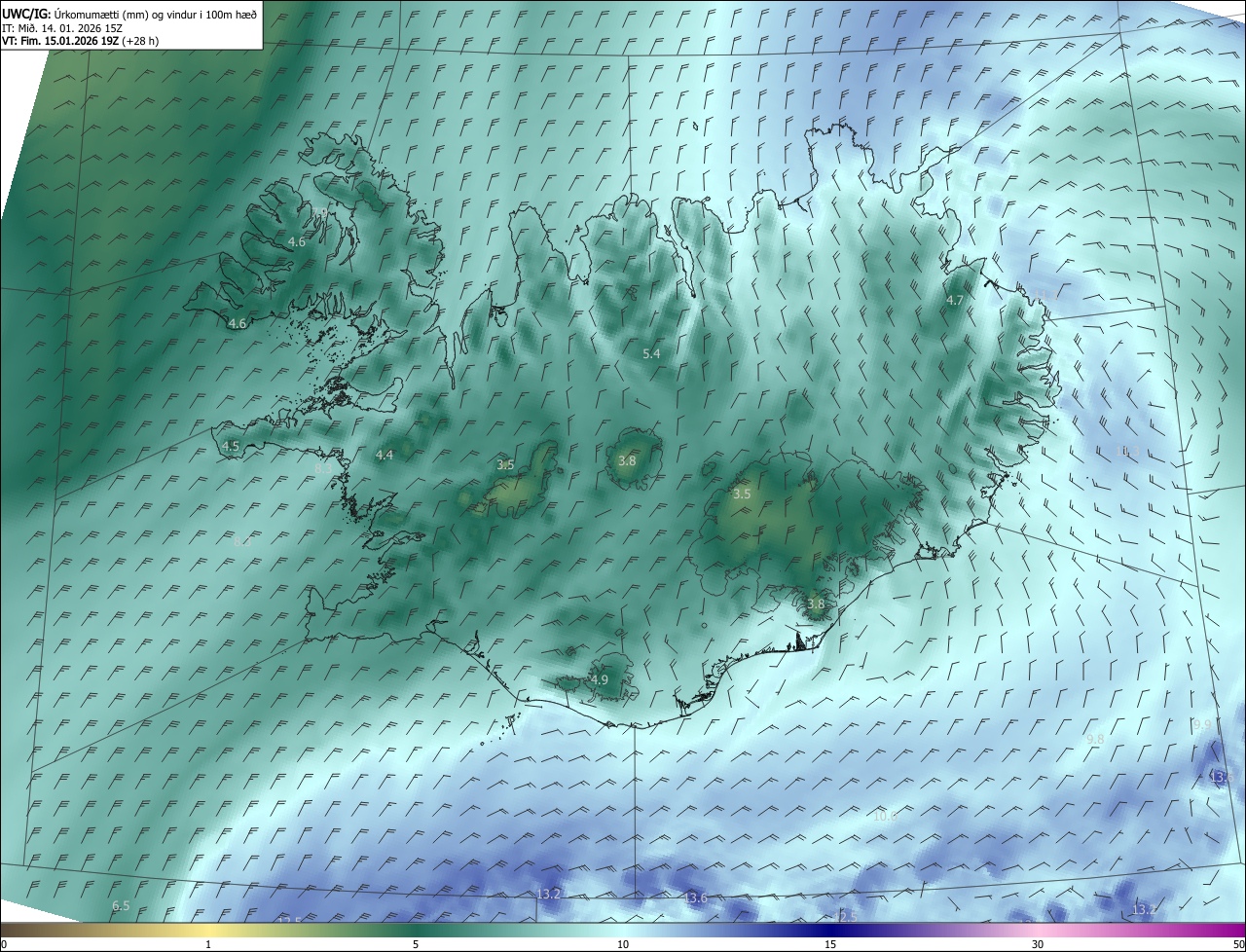1246x952 pixels.
Task: Click the '10' tick label on the color scale
Action: pyautogui.click(x=623, y=945)
